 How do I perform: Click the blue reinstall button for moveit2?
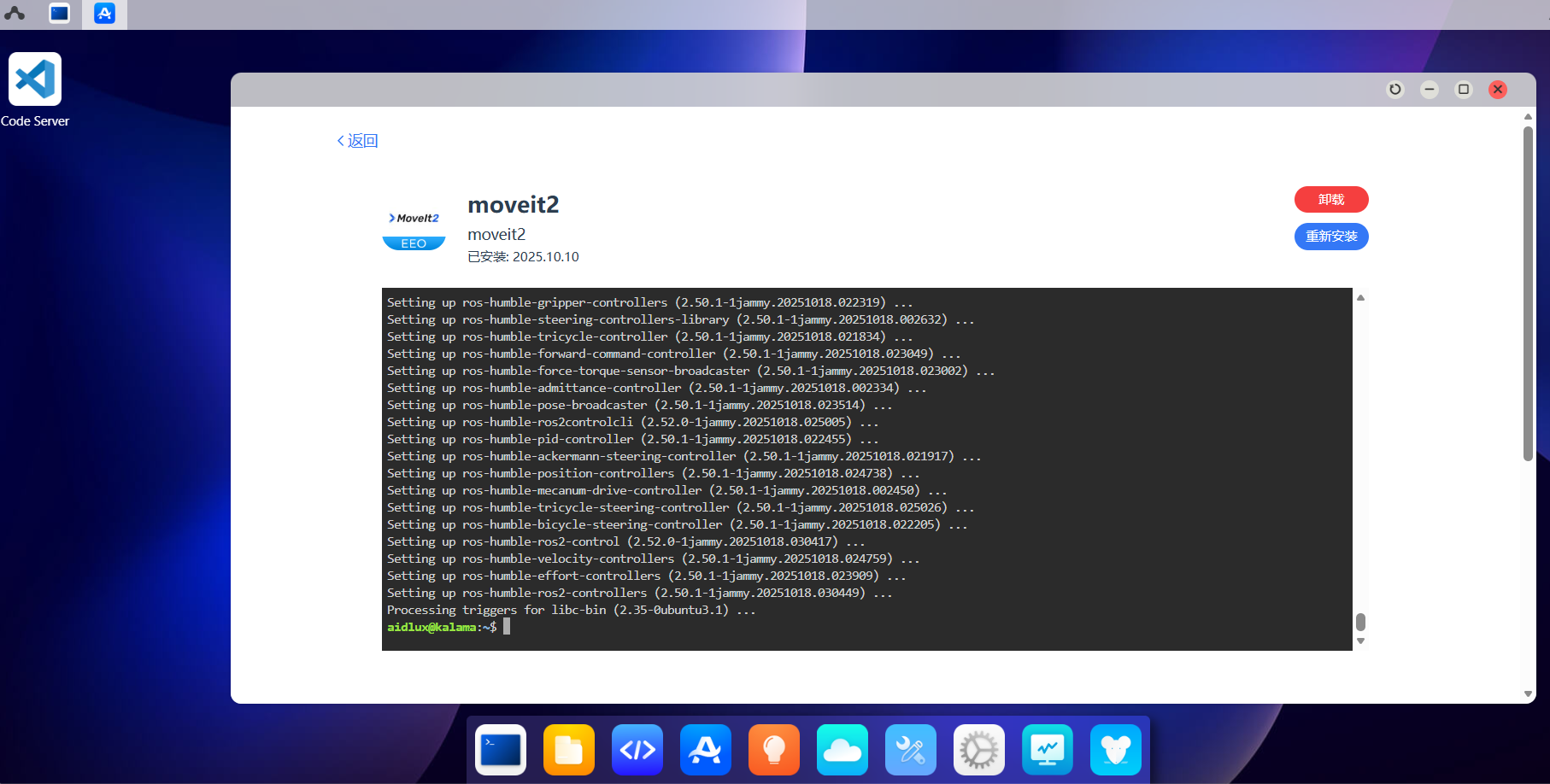coord(1331,237)
